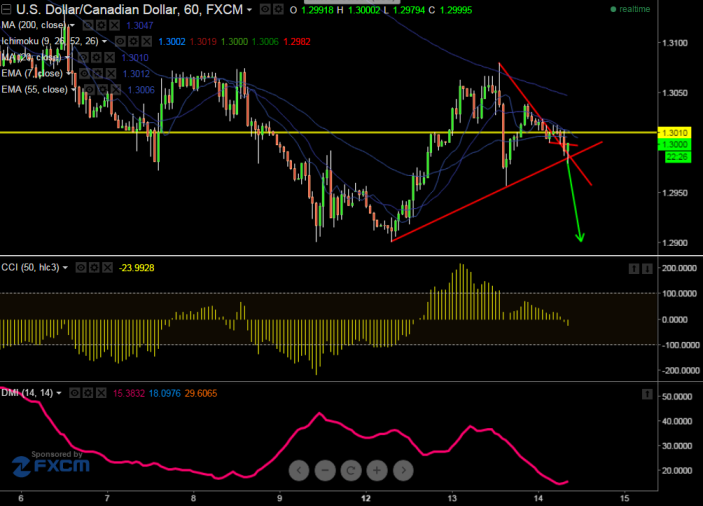Remove the EMA (55, close) indicator
Screen dimensions: 703x506
click(116, 90)
